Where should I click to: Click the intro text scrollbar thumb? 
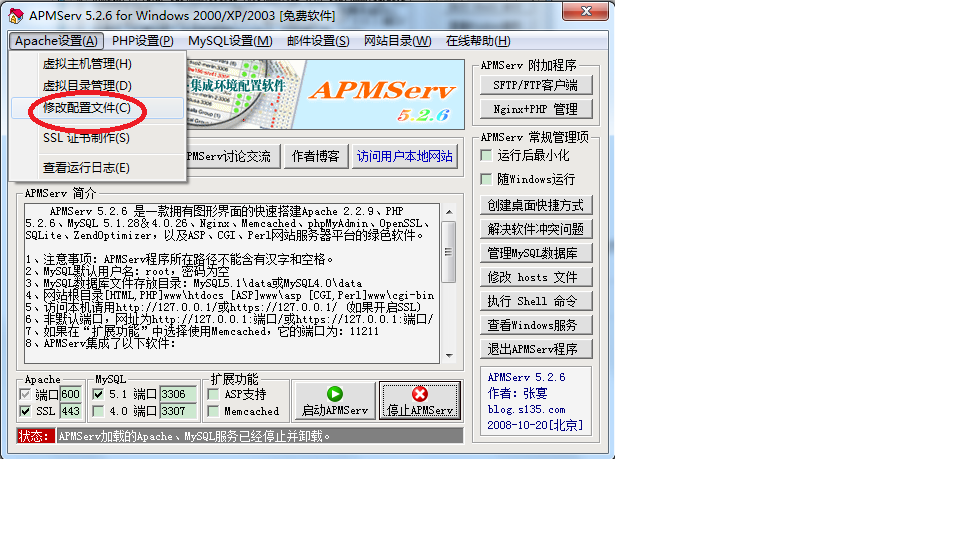point(449,252)
